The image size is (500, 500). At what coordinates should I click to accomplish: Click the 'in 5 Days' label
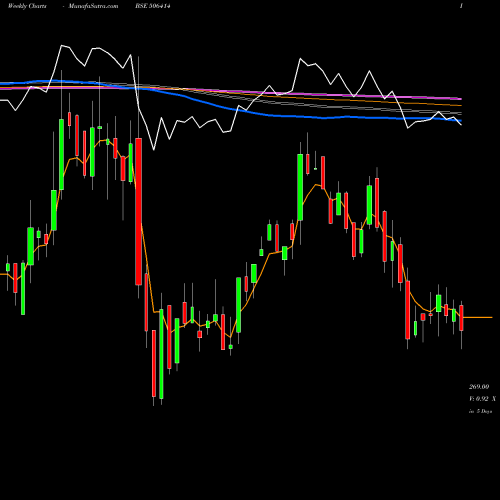click(481, 411)
